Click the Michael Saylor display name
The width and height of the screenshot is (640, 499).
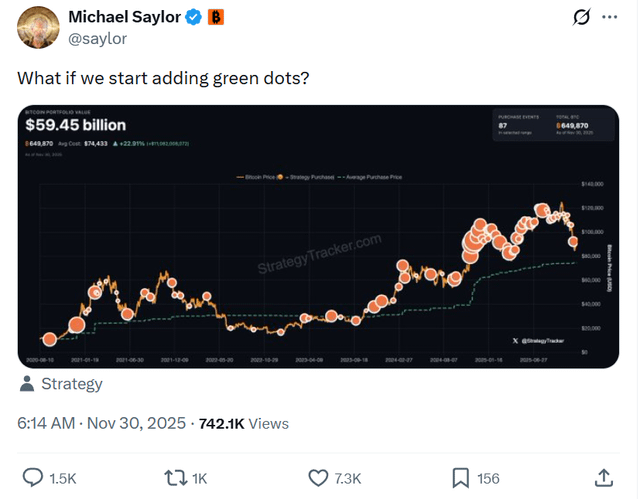pos(124,17)
